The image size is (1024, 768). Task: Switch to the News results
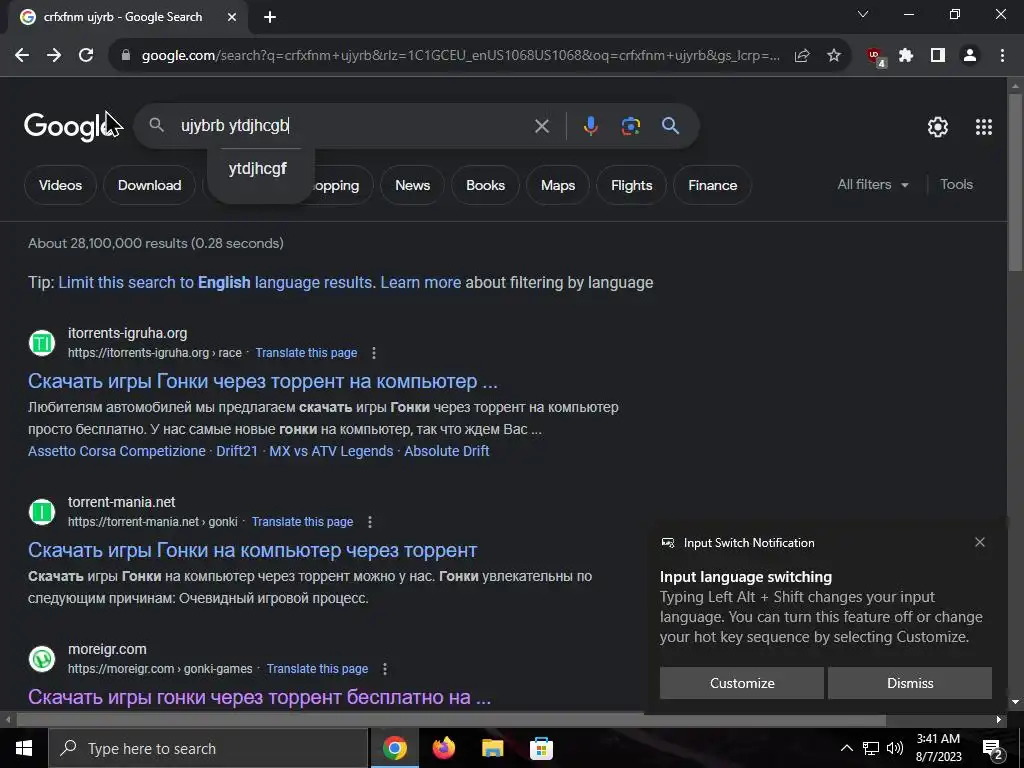point(413,185)
